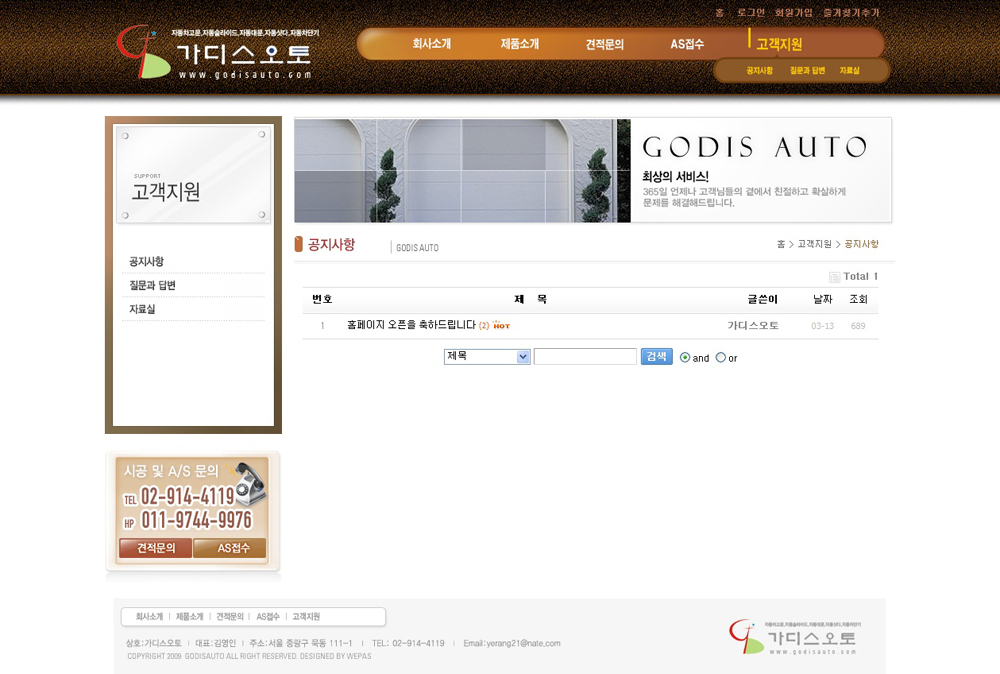This screenshot has height=674, width=1000.
Task: Open 회사소개 in the main navigation
Action: [x=431, y=44]
